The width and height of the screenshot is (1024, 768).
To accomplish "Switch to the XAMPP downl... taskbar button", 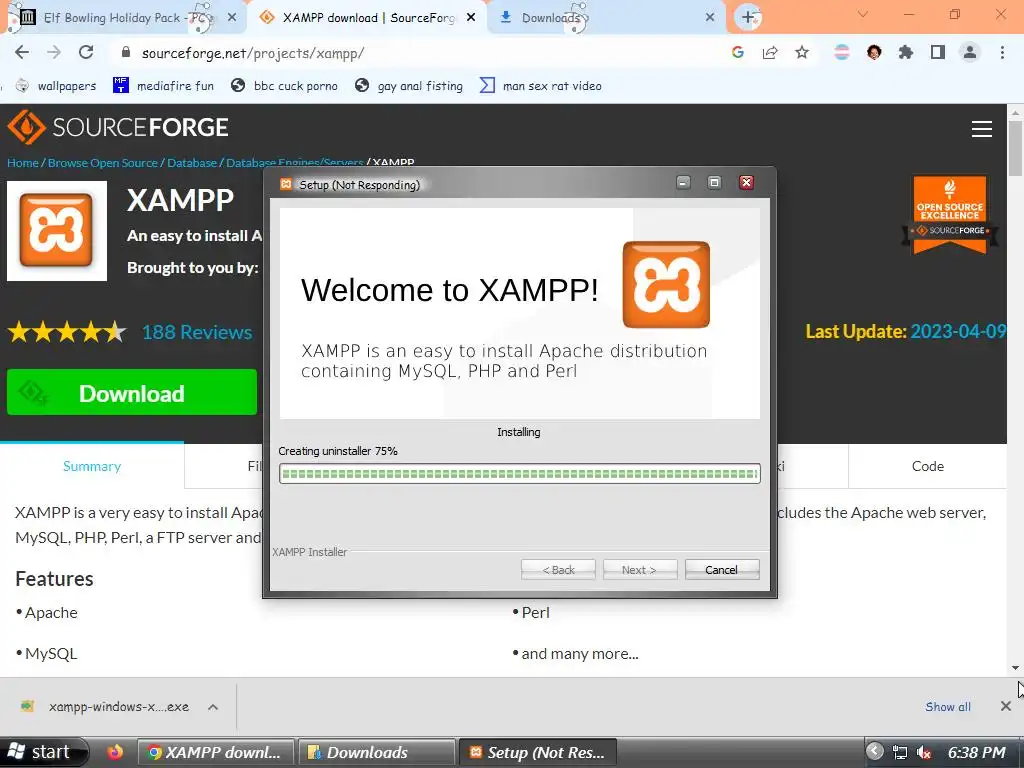I will click(x=217, y=752).
